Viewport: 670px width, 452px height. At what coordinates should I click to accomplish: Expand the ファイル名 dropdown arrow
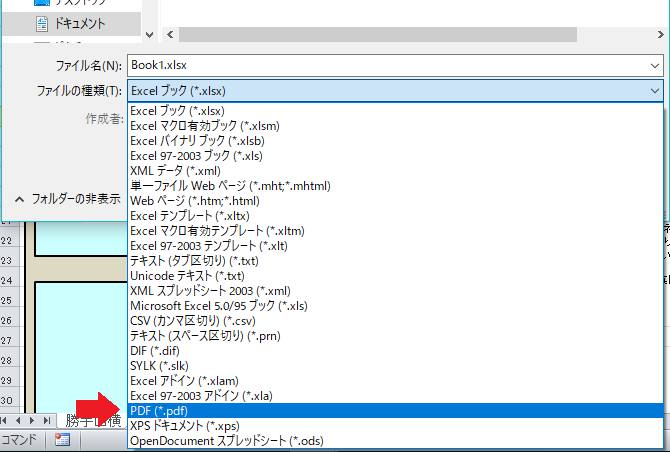click(x=655, y=66)
